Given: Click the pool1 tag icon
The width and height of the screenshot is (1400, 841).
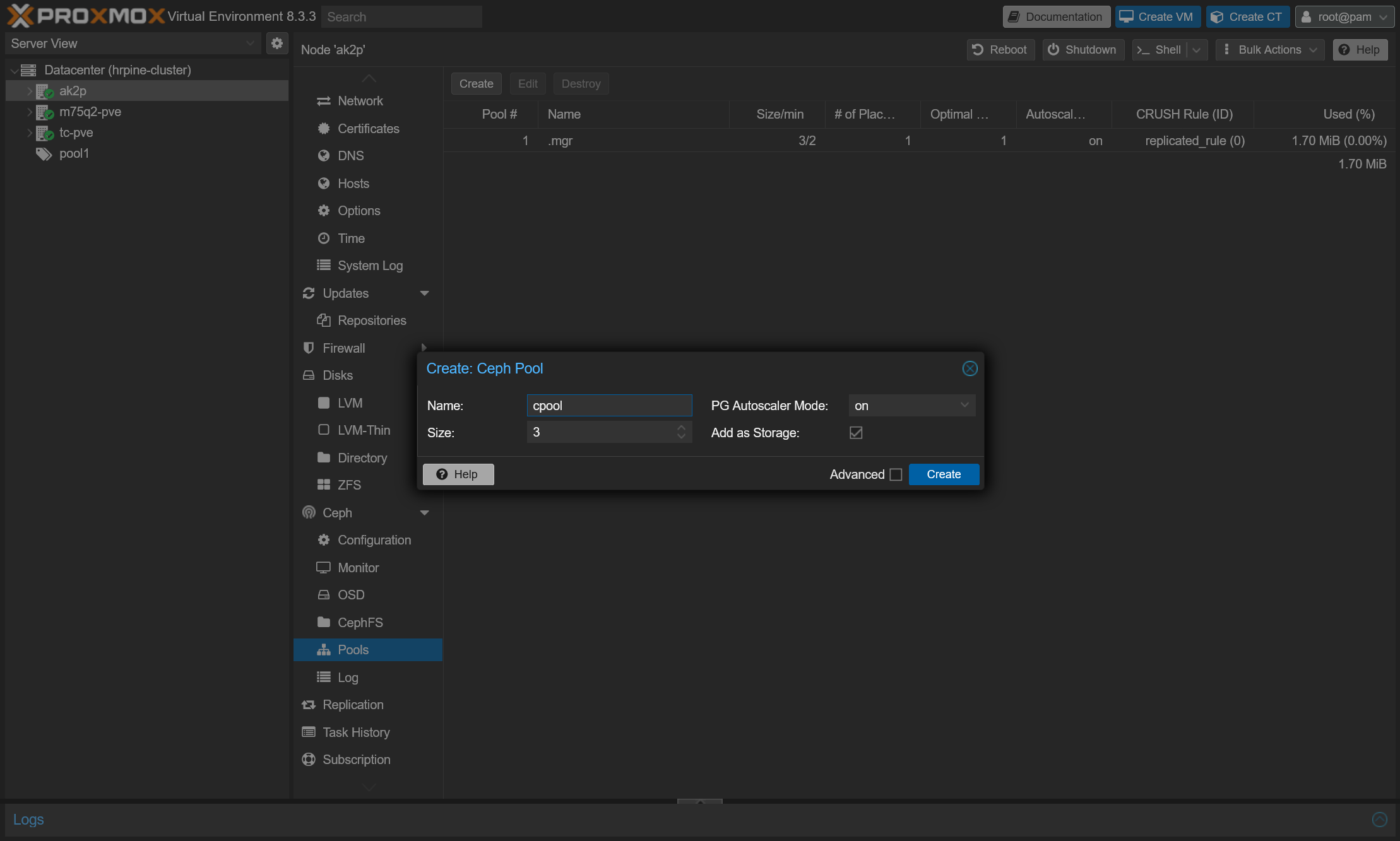Looking at the screenshot, I should pos(44,154).
